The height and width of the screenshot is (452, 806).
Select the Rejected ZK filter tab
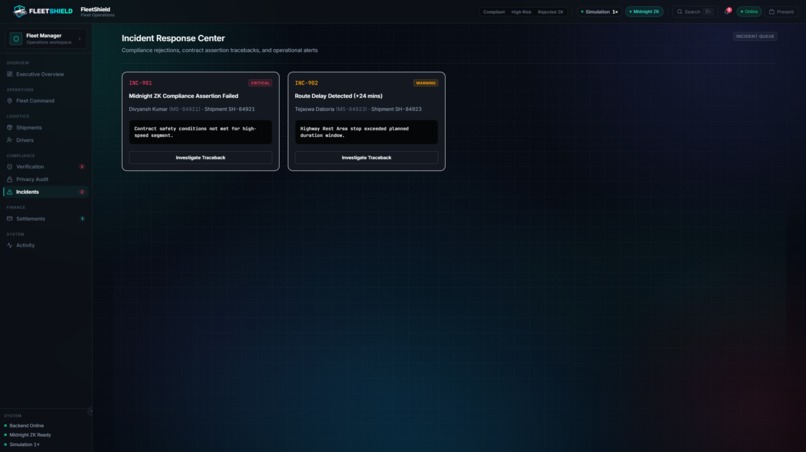tap(551, 12)
